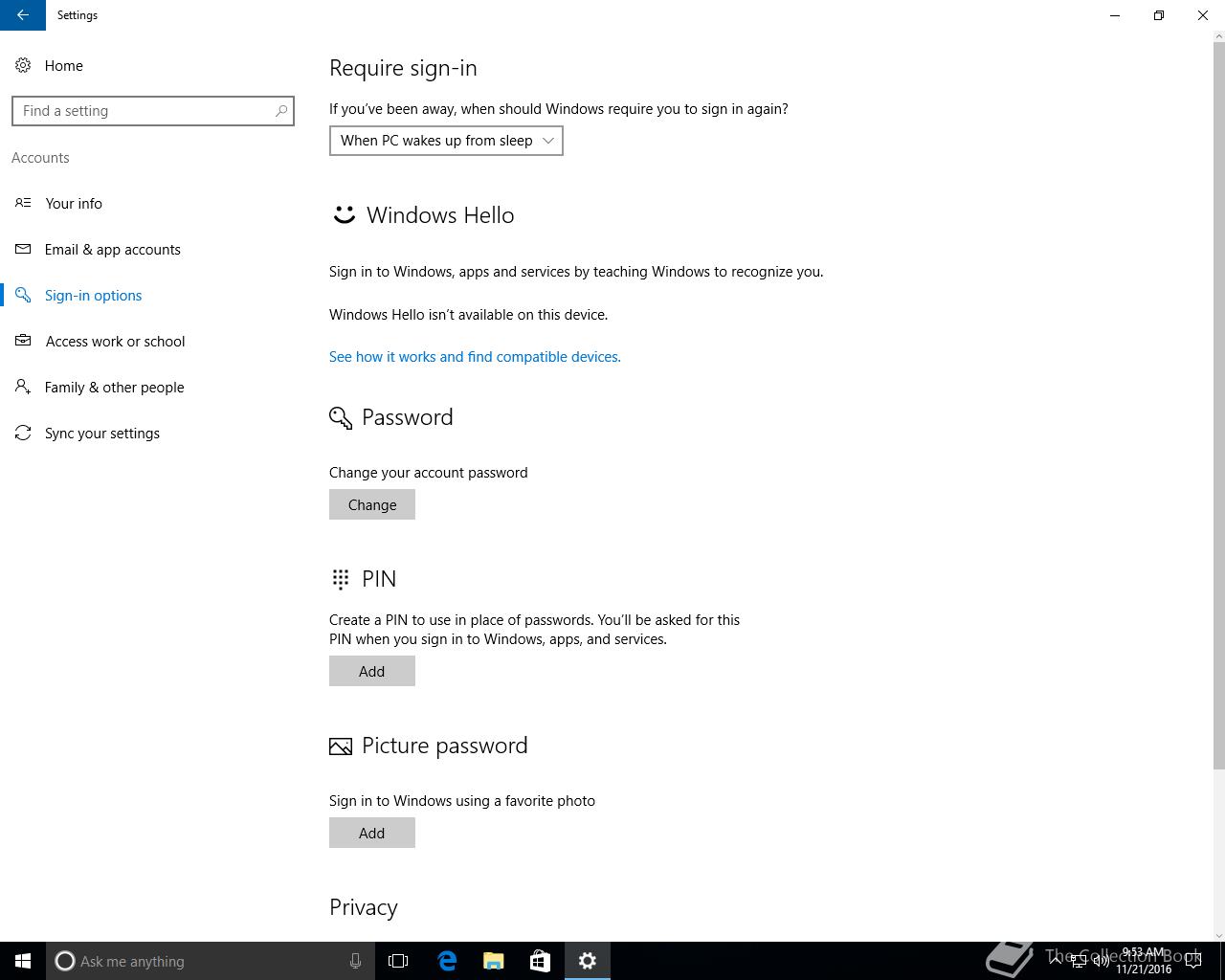Open the Action Center notifications icon

(x=1193, y=961)
